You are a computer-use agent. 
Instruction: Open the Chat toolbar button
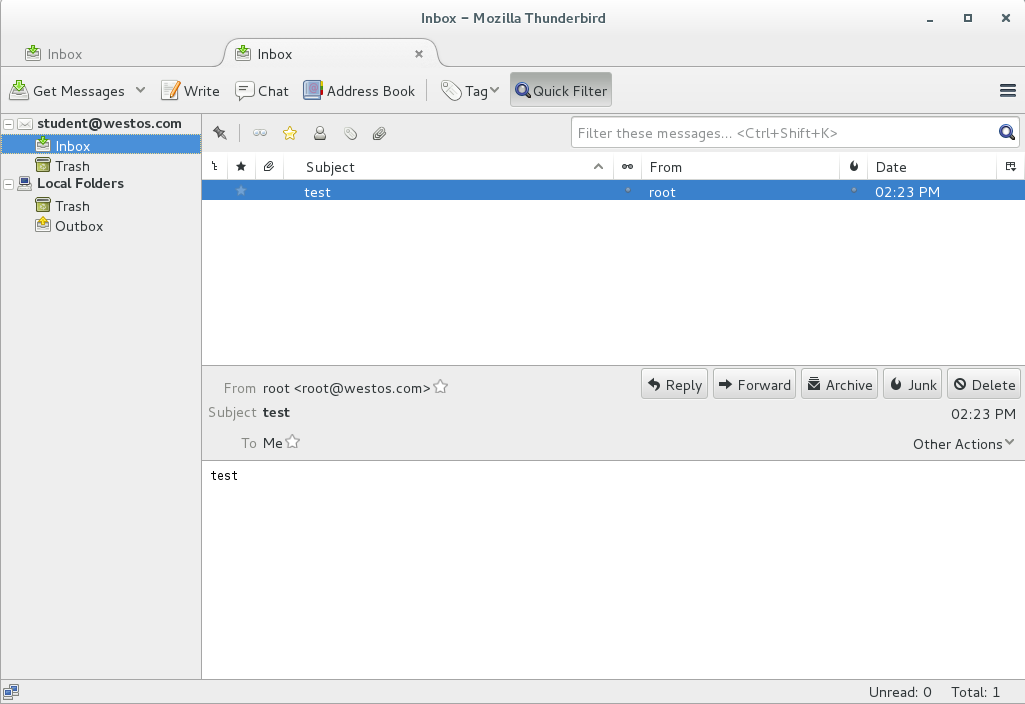[x=261, y=91]
